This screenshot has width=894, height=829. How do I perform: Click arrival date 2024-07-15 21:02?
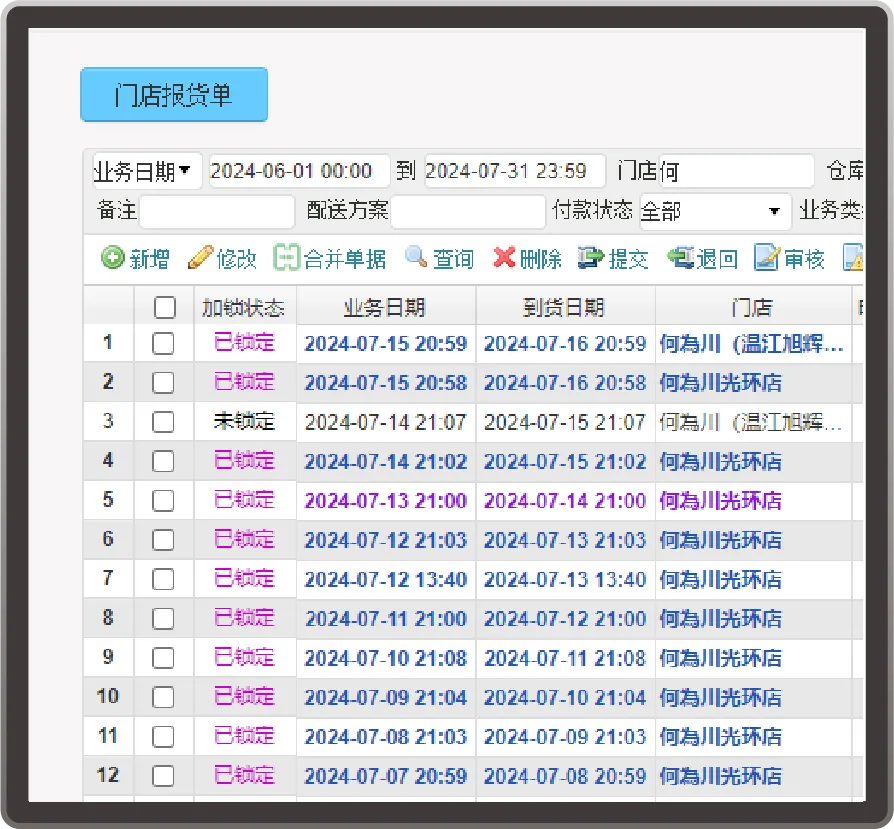pyautogui.click(x=565, y=461)
